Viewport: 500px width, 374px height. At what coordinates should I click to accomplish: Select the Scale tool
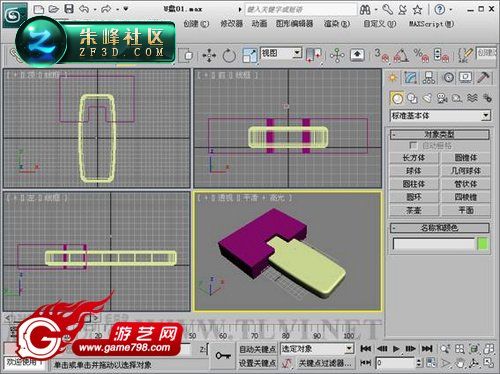tap(250, 55)
